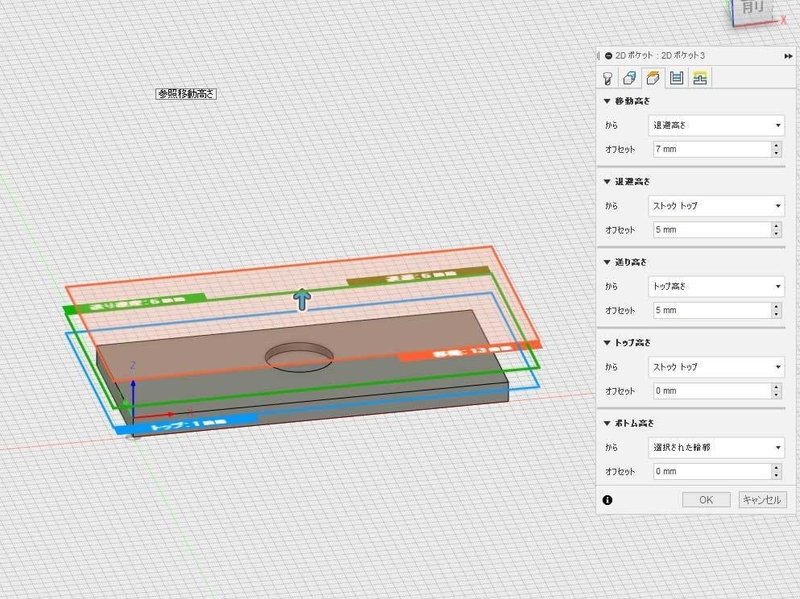Image resolution: width=800 pixels, height=599 pixels.
Task: Open the トップ高さ 'から' dropdown showing ストック トップ
Action: click(x=716, y=367)
